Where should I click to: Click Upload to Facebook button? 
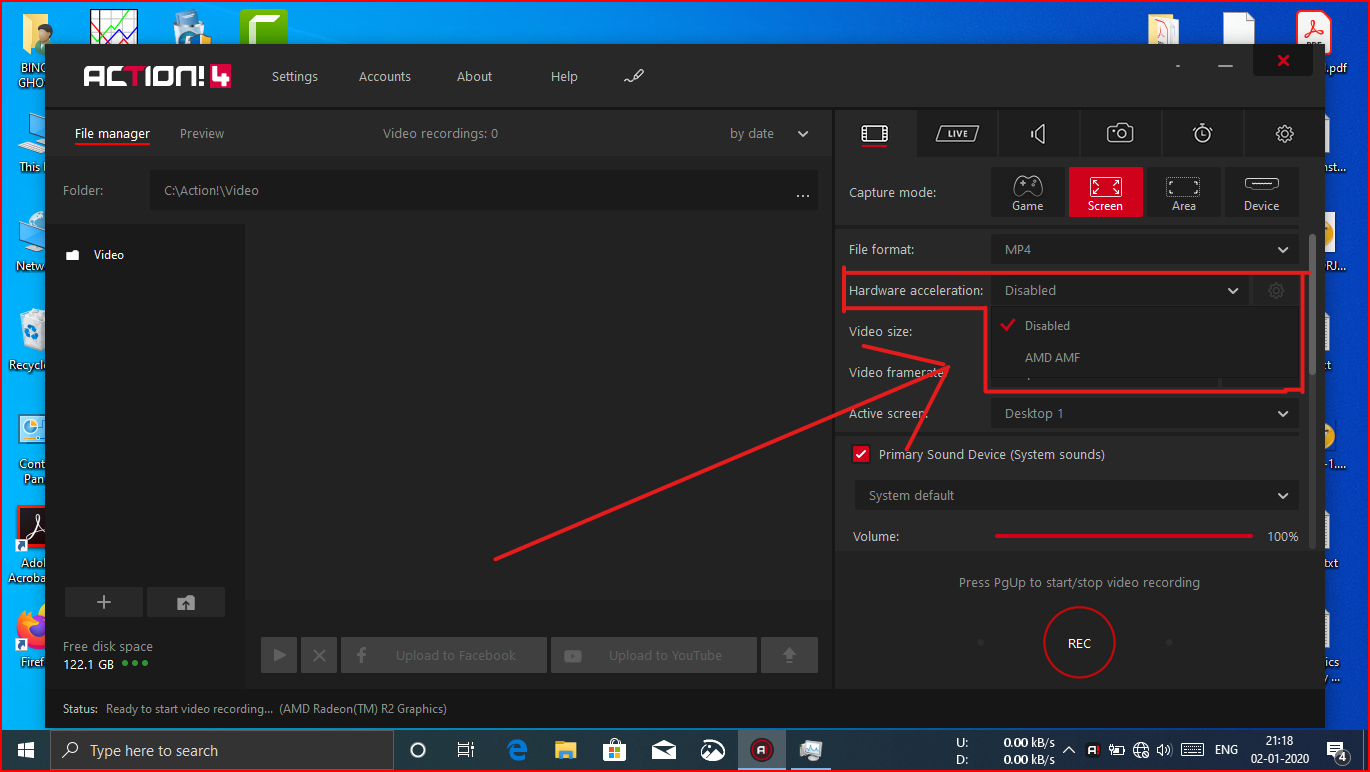(x=444, y=655)
